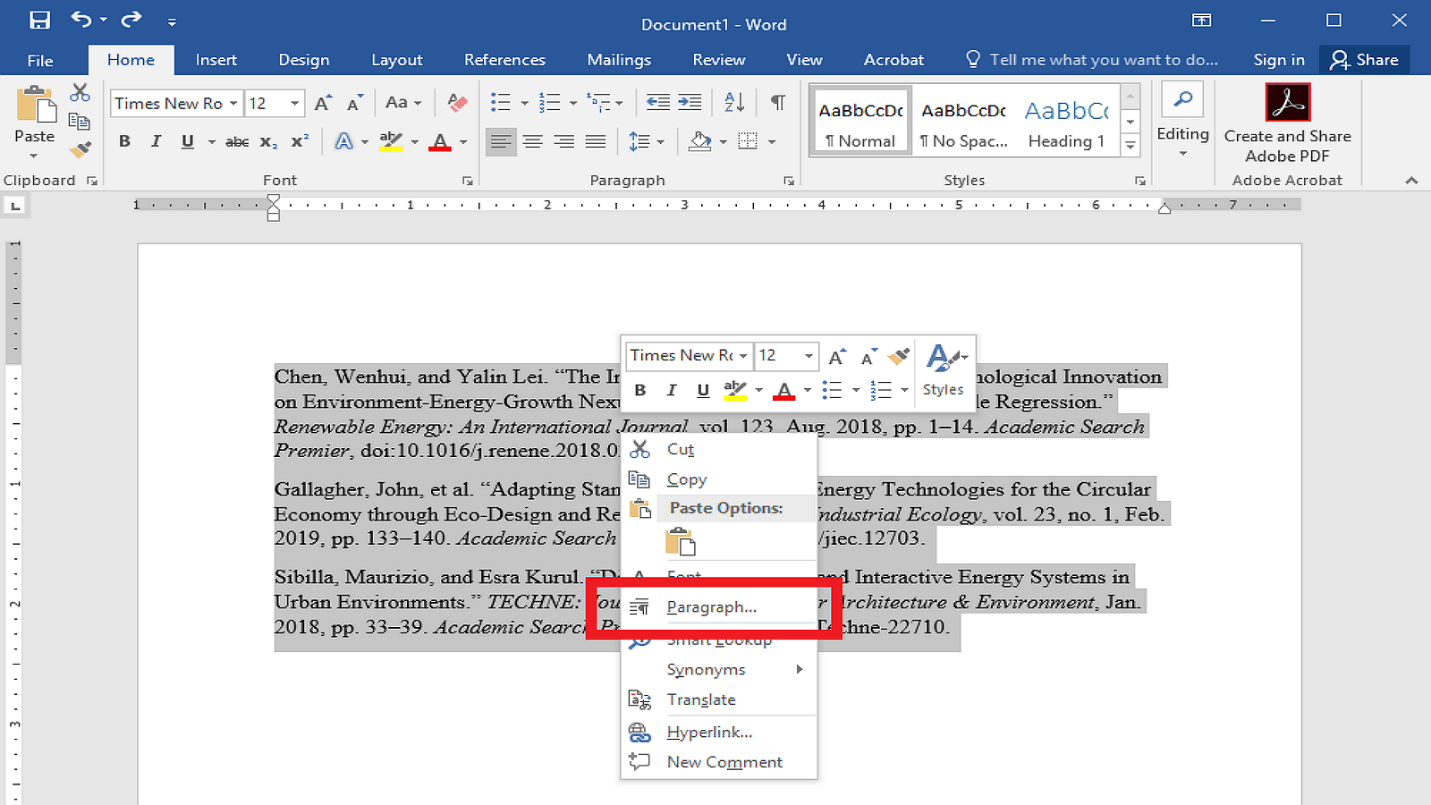
Task: Show or hide paragraph marks
Action: [x=777, y=103]
